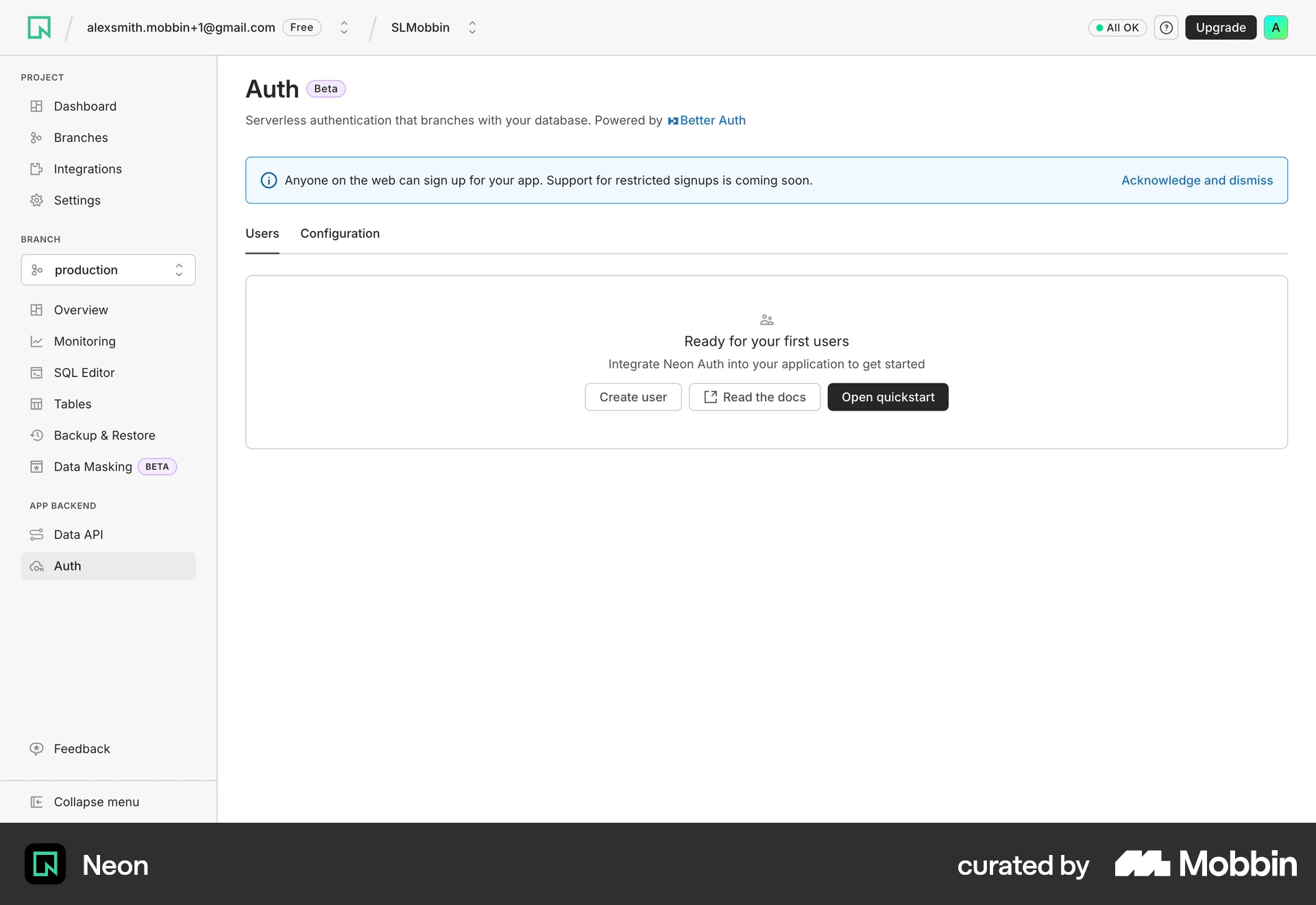1316x905 pixels.
Task: Open Tables in the sidebar
Action: click(x=108, y=405)
